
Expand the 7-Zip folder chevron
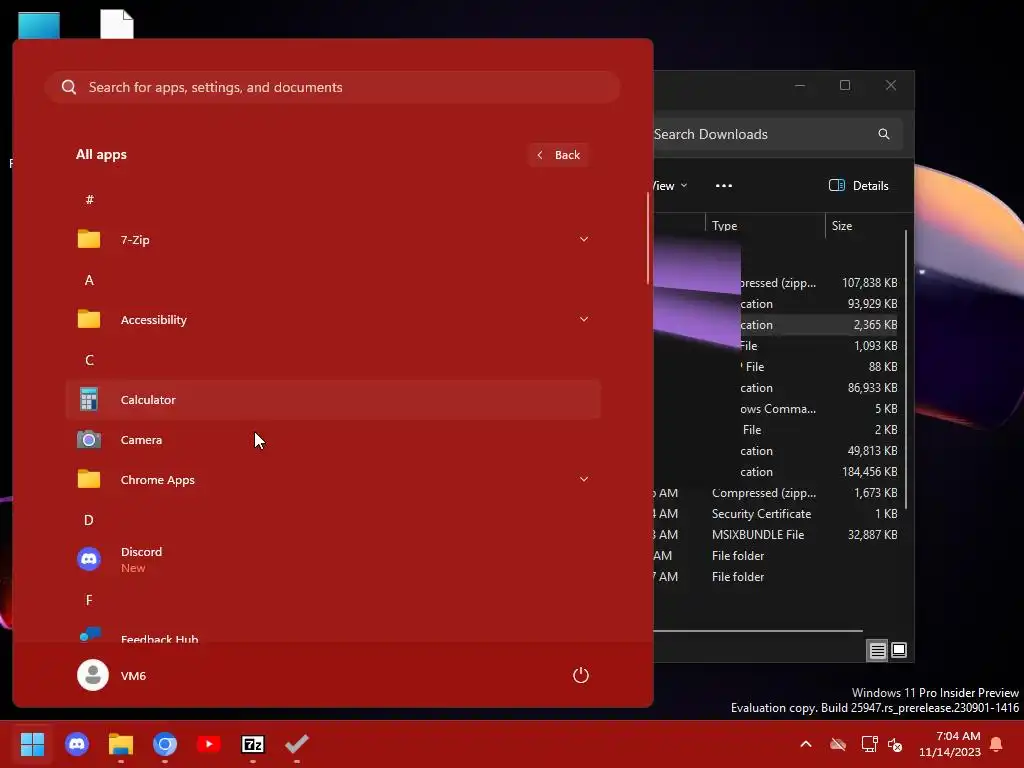pyautogui.click(x=584, y=239)
